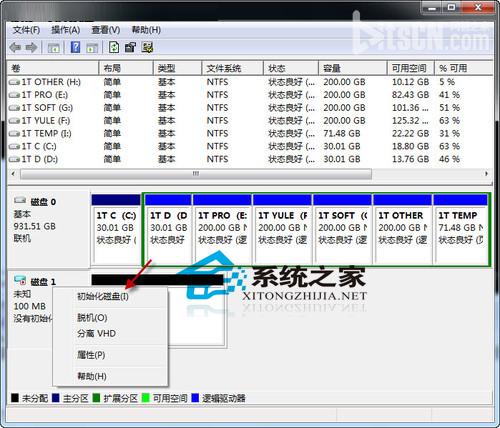Click the blue 逻辑驱动器 legend swatch

195,398
